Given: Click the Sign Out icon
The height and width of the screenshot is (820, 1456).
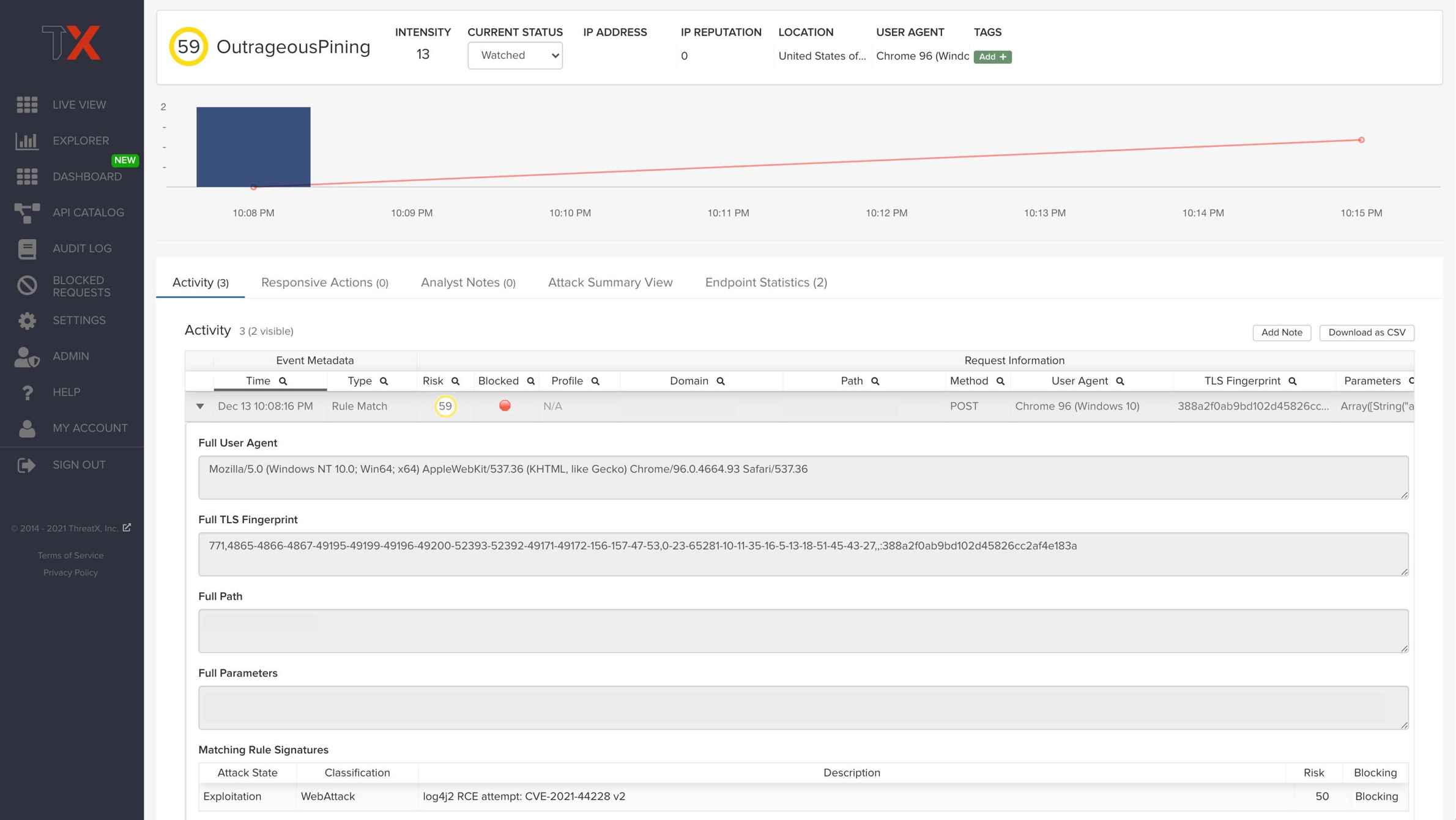Looking at the screenshot, I should tap(27, 465).
